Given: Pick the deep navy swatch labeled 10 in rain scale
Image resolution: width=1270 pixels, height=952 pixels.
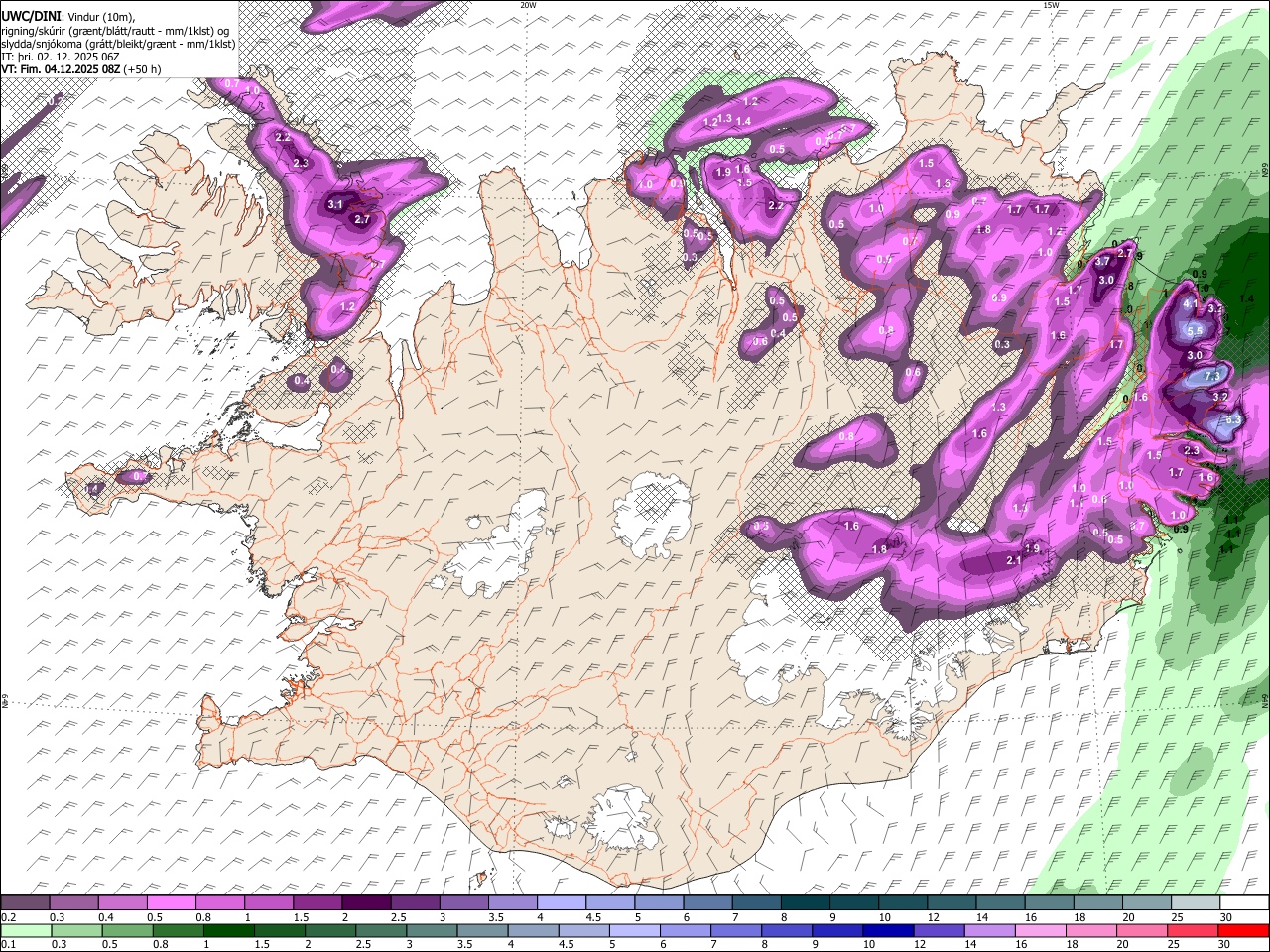Looking at the screenshot, I should pyautogui.click(x=887, y=930).
